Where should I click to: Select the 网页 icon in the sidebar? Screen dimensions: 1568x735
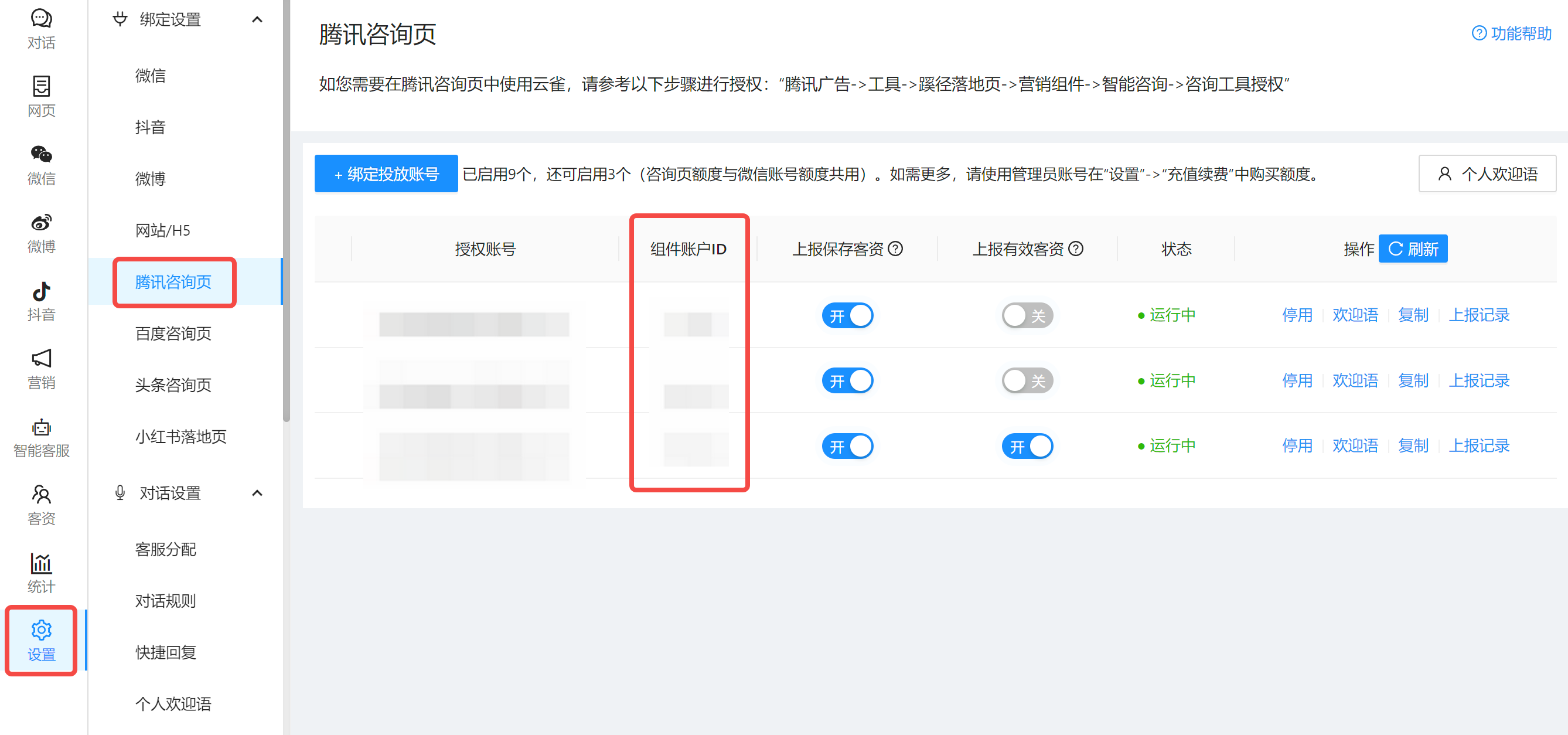40,96
